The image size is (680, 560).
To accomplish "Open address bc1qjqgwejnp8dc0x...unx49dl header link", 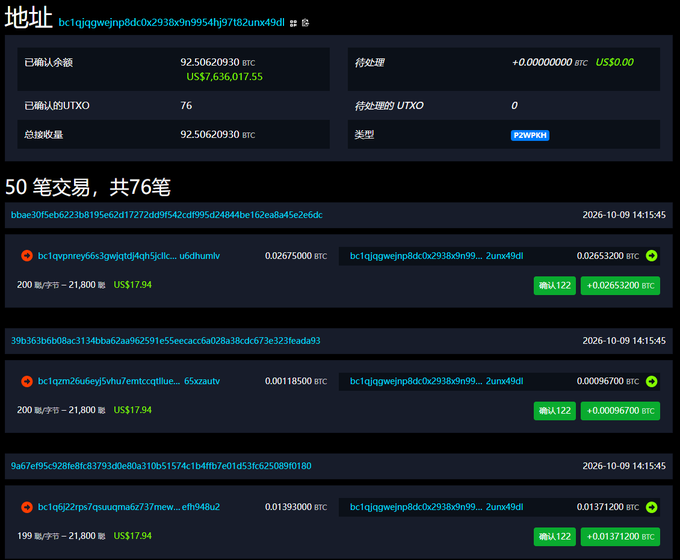I will pos(172,23).
